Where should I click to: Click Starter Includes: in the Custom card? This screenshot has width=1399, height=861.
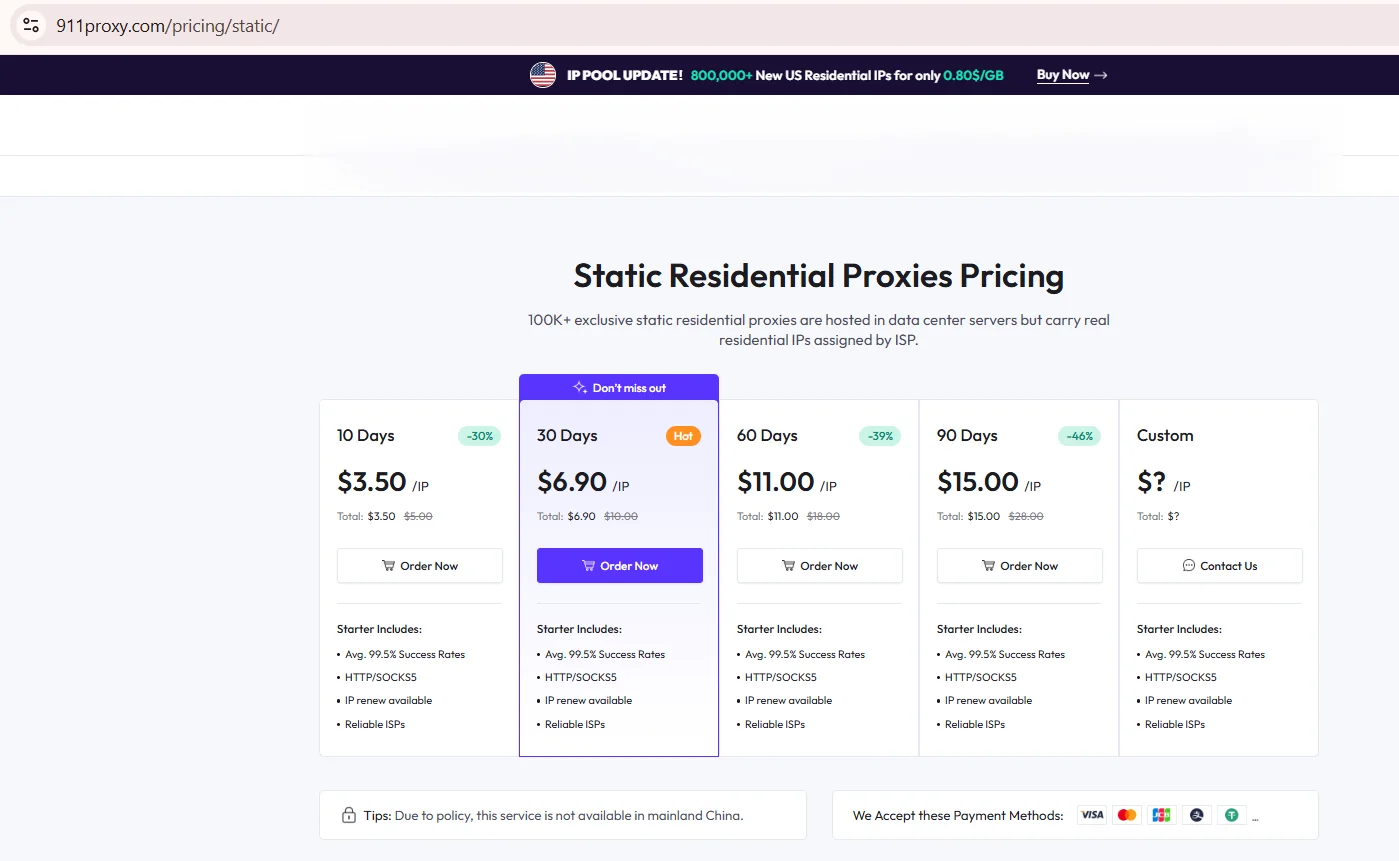point(1179,629)
